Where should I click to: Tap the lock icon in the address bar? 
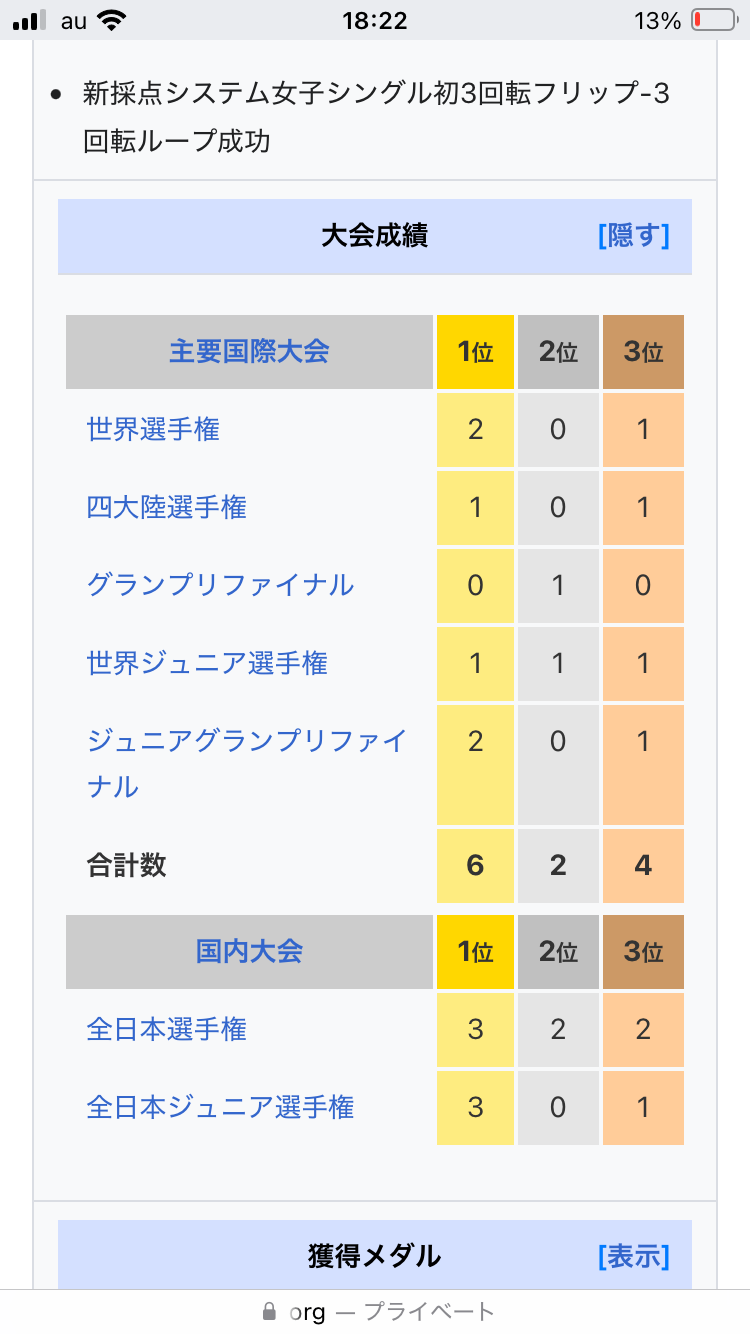[x=268, y=1312]
